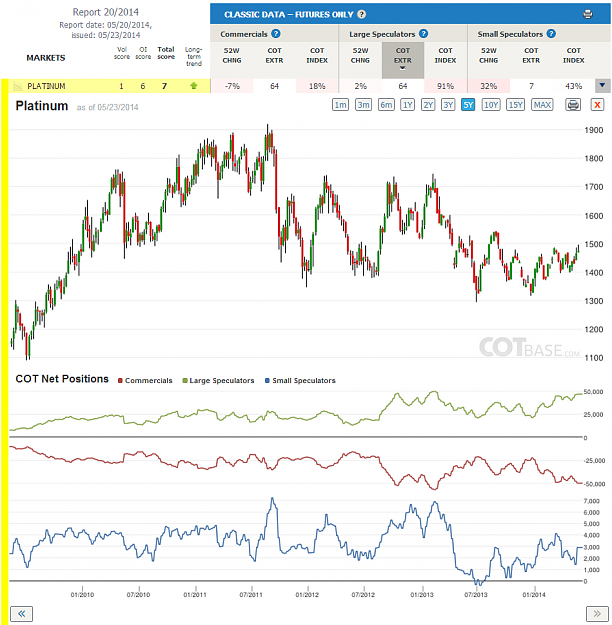This screenshot has width=612, height=625.
Task: Select the 1Y chart range
Action: tap(407, 105)
